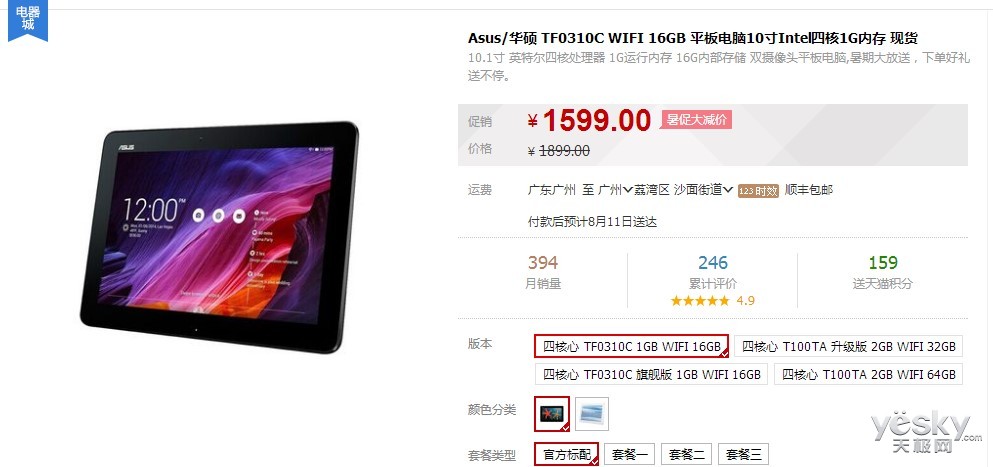Click the 暑促大减价 promotion tag

coord(696,120)
